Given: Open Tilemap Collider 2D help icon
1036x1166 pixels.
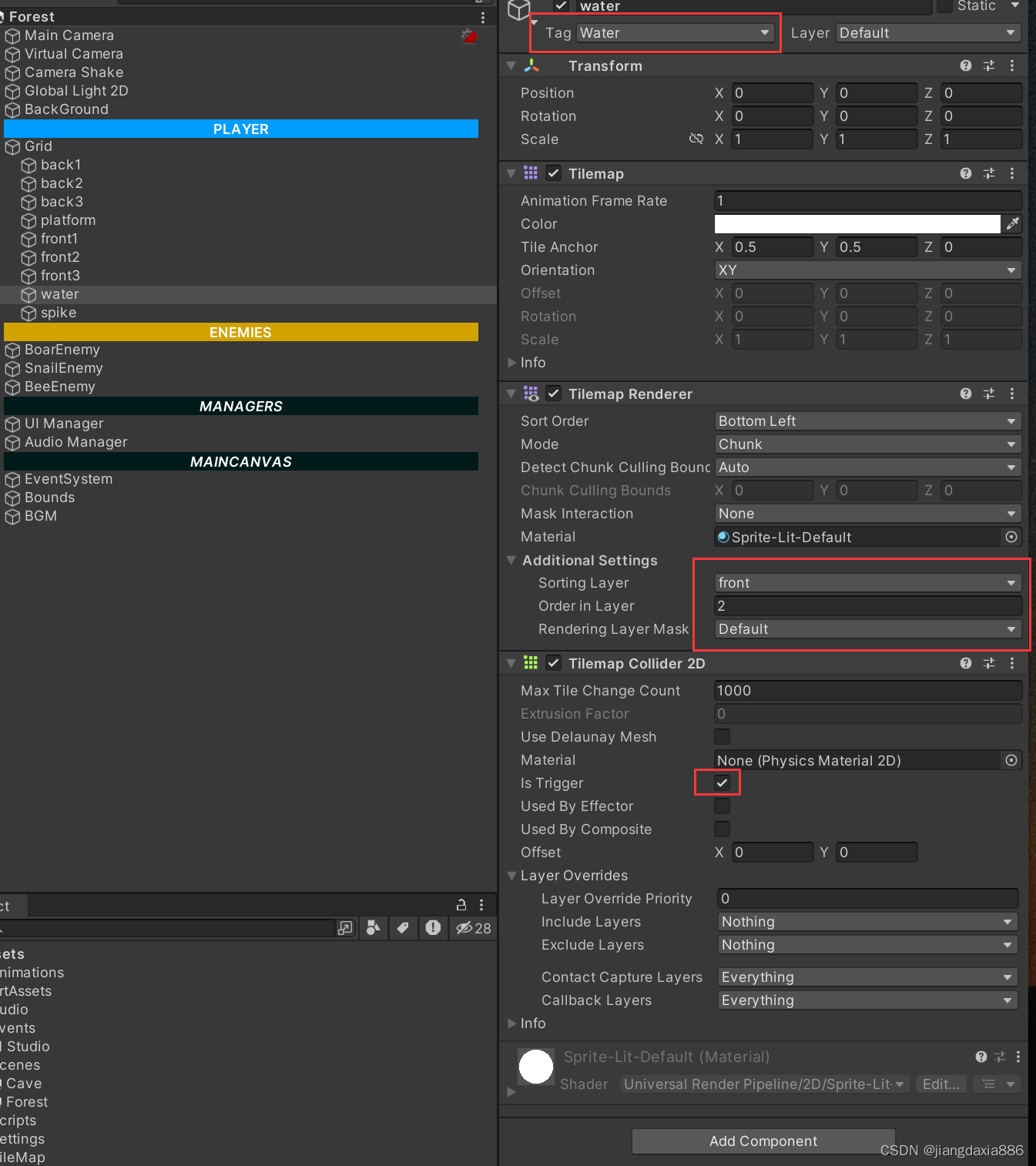Looking at the screenshot, I should 966,664.
